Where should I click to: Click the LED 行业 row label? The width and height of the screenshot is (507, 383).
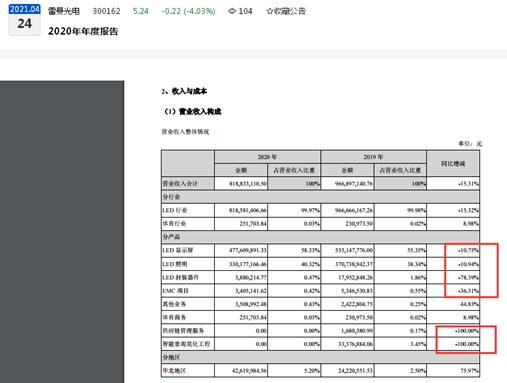pos(175,210)
